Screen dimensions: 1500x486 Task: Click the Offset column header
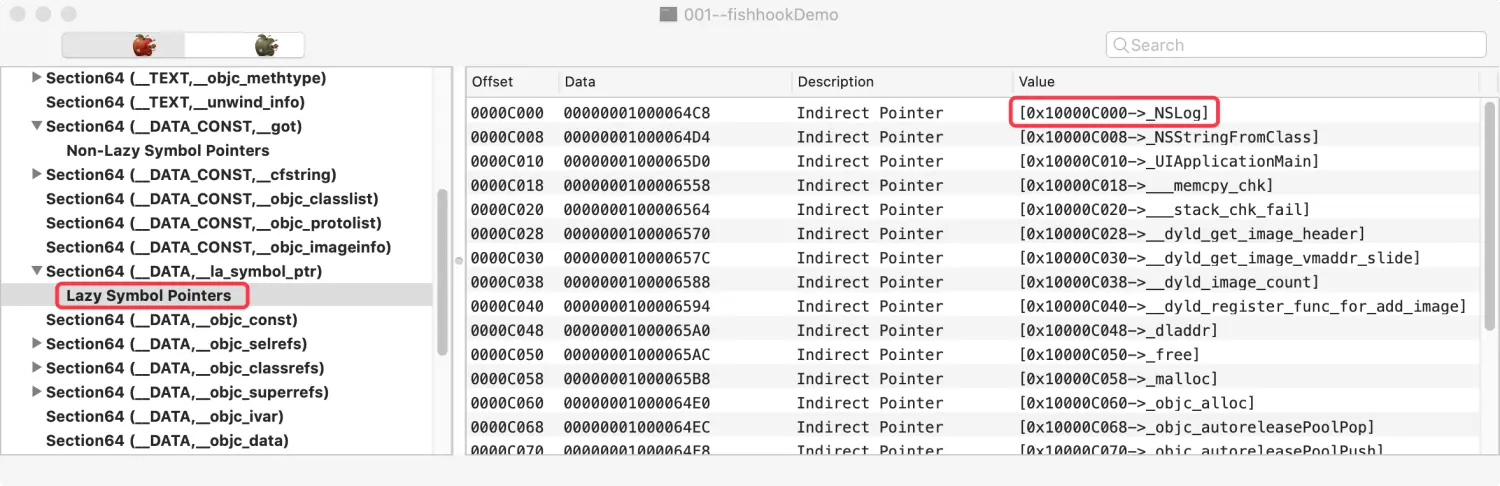(492, 82)
